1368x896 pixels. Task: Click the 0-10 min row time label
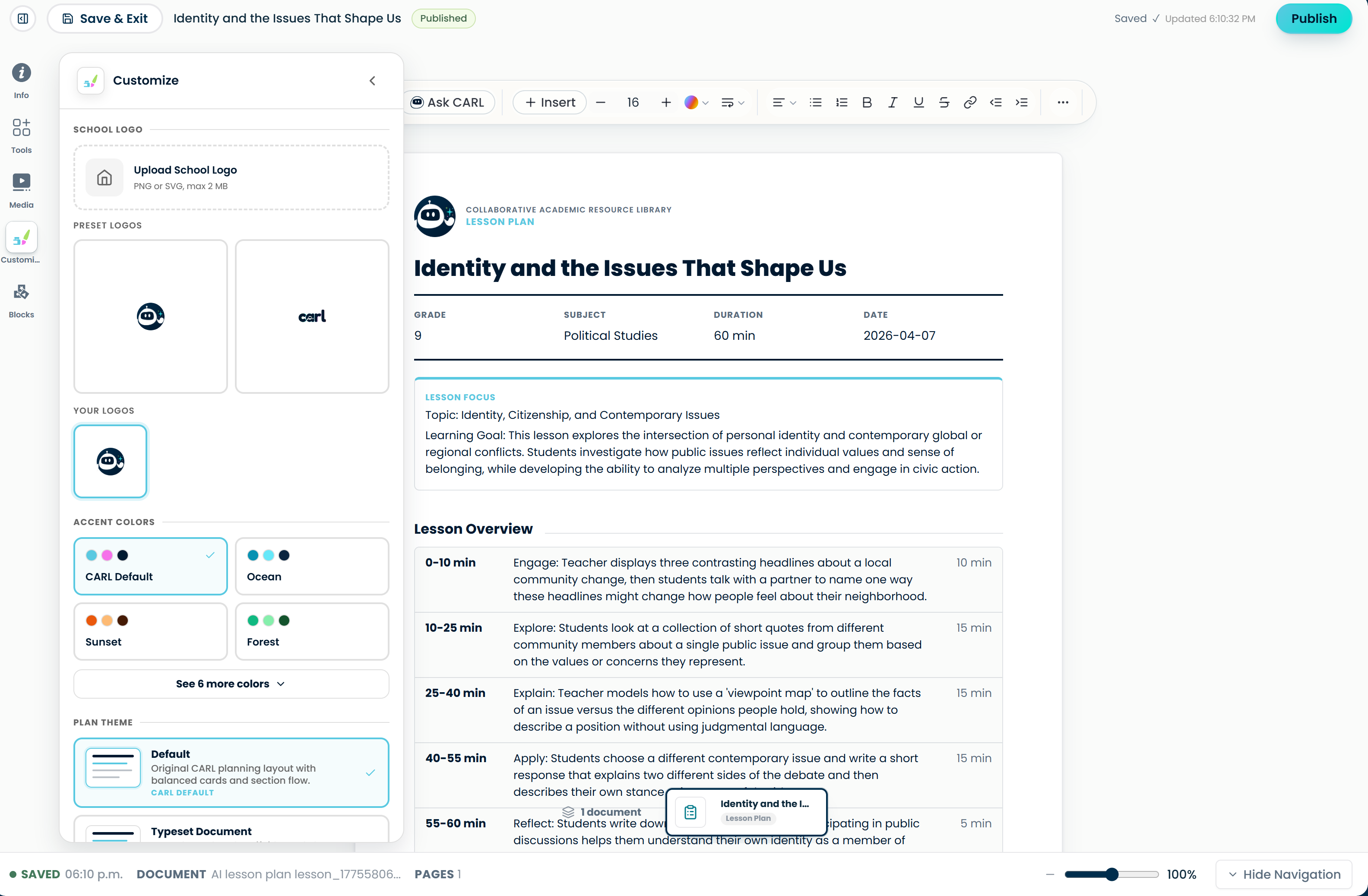point(450,563)
